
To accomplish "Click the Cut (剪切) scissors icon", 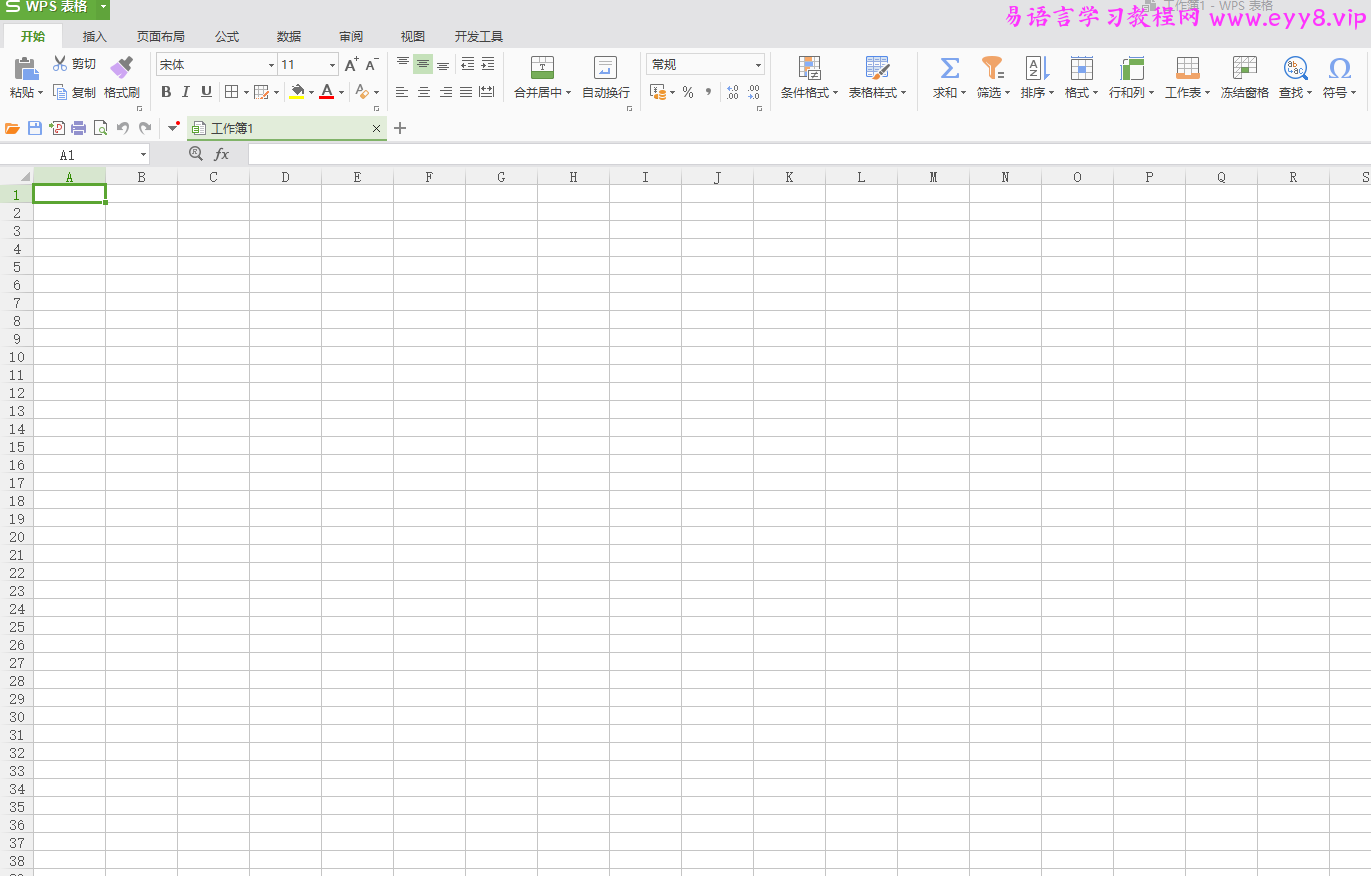I will coord(60,64).
